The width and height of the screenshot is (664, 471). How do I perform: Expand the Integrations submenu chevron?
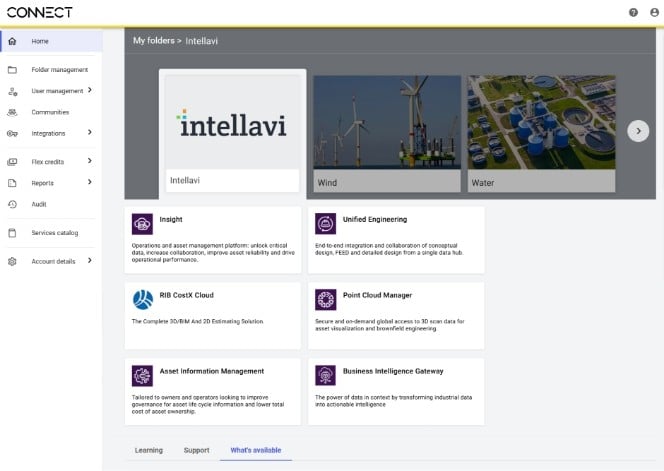(90, 132)
